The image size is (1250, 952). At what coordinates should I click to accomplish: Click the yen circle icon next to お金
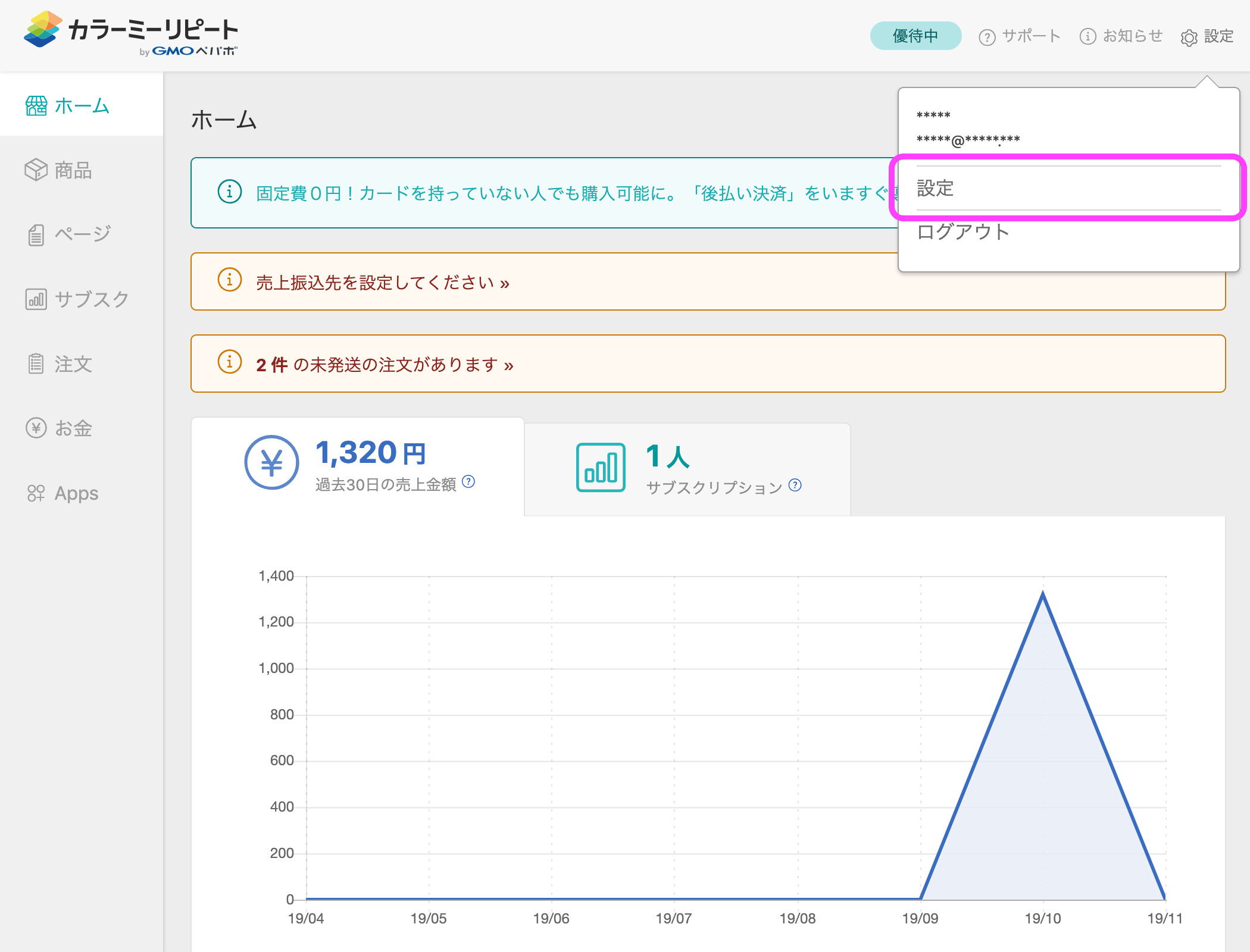point(36,428)
